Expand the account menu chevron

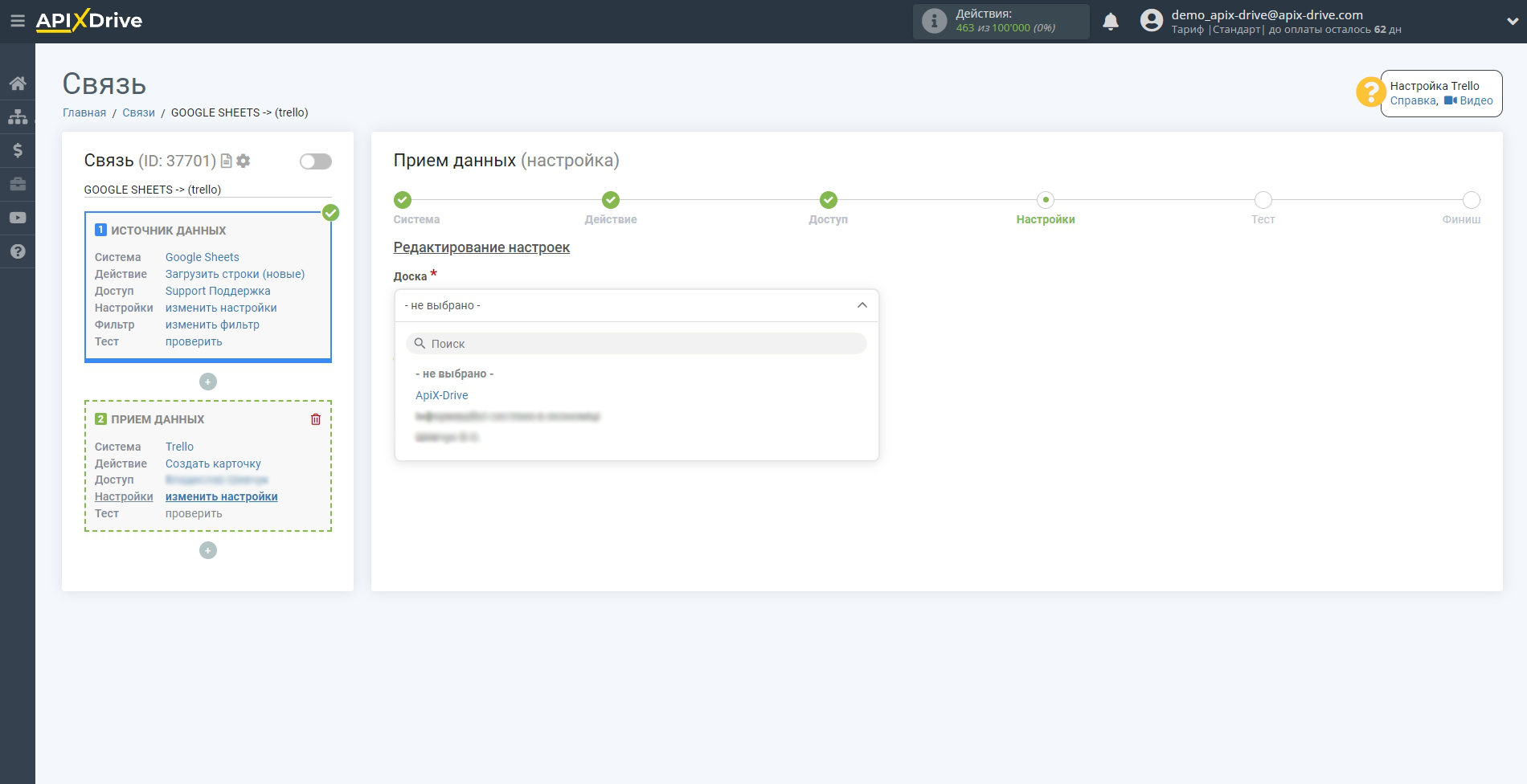1512,22
